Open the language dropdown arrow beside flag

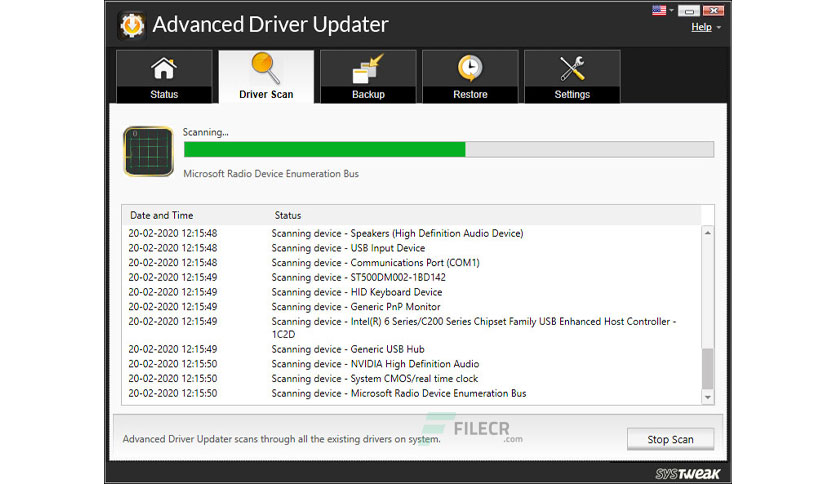(671, 10)
